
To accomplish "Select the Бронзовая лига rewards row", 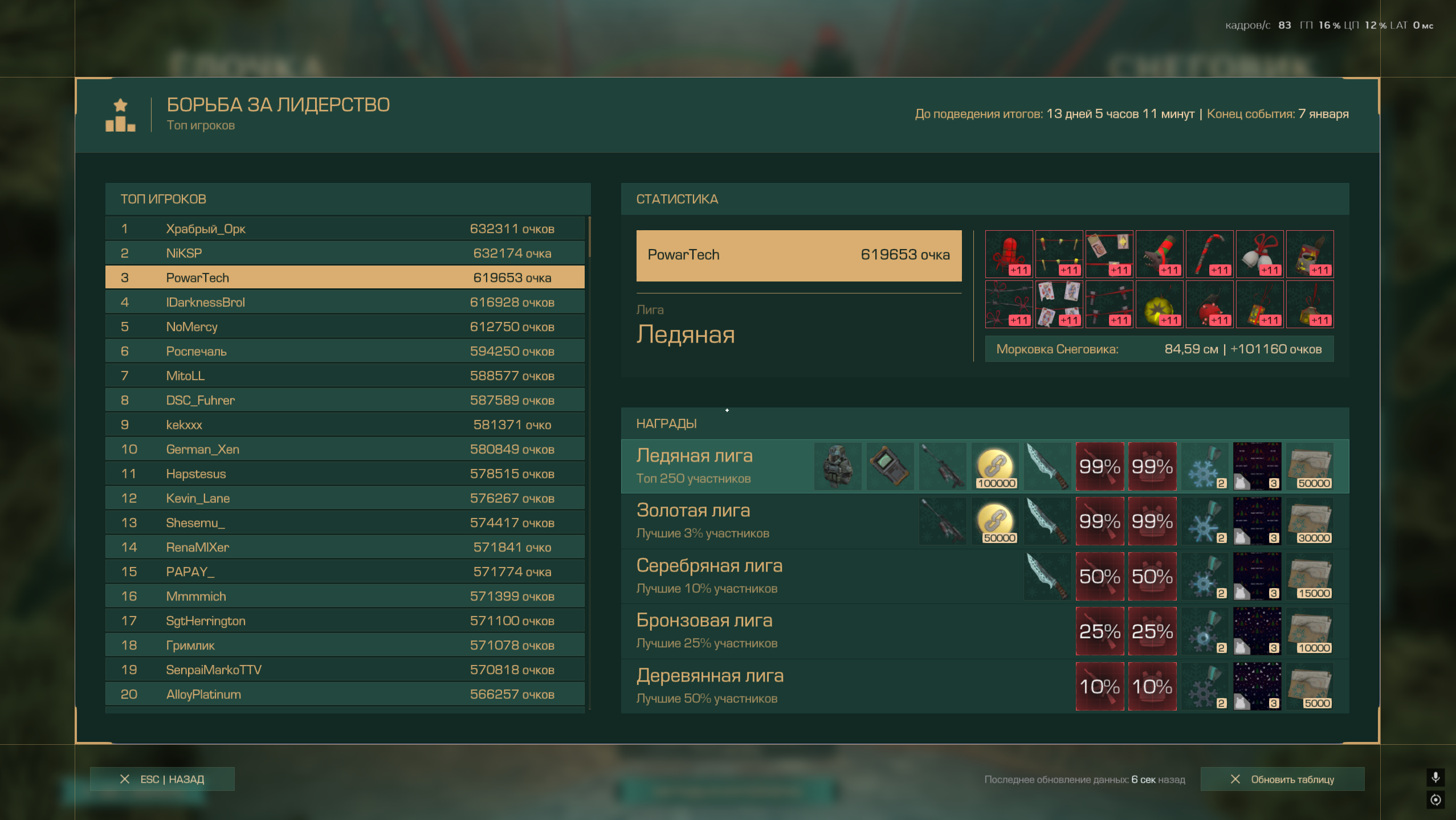I will [x=985, y=631].
